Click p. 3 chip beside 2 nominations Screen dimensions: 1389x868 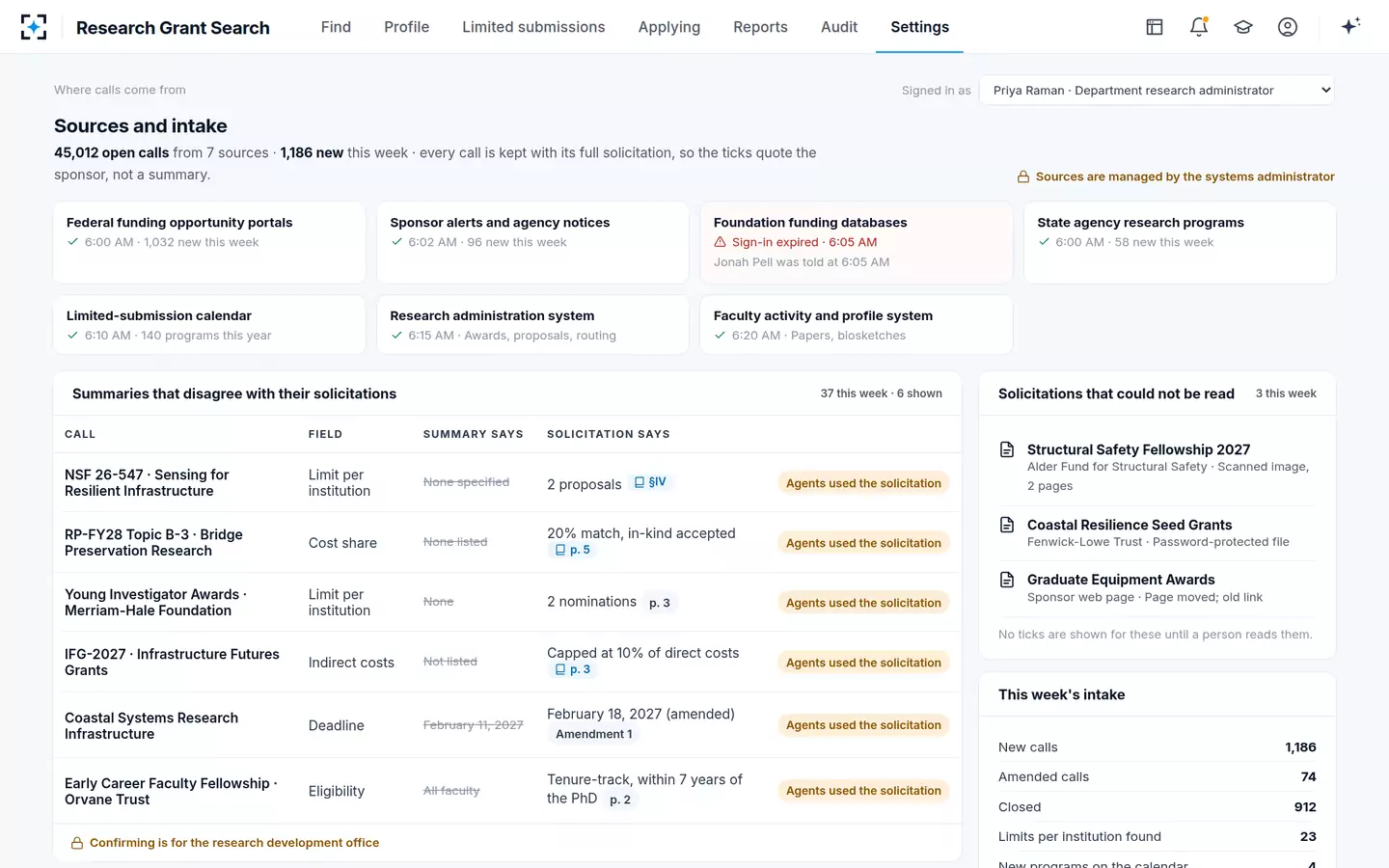[x=660, y=603]
